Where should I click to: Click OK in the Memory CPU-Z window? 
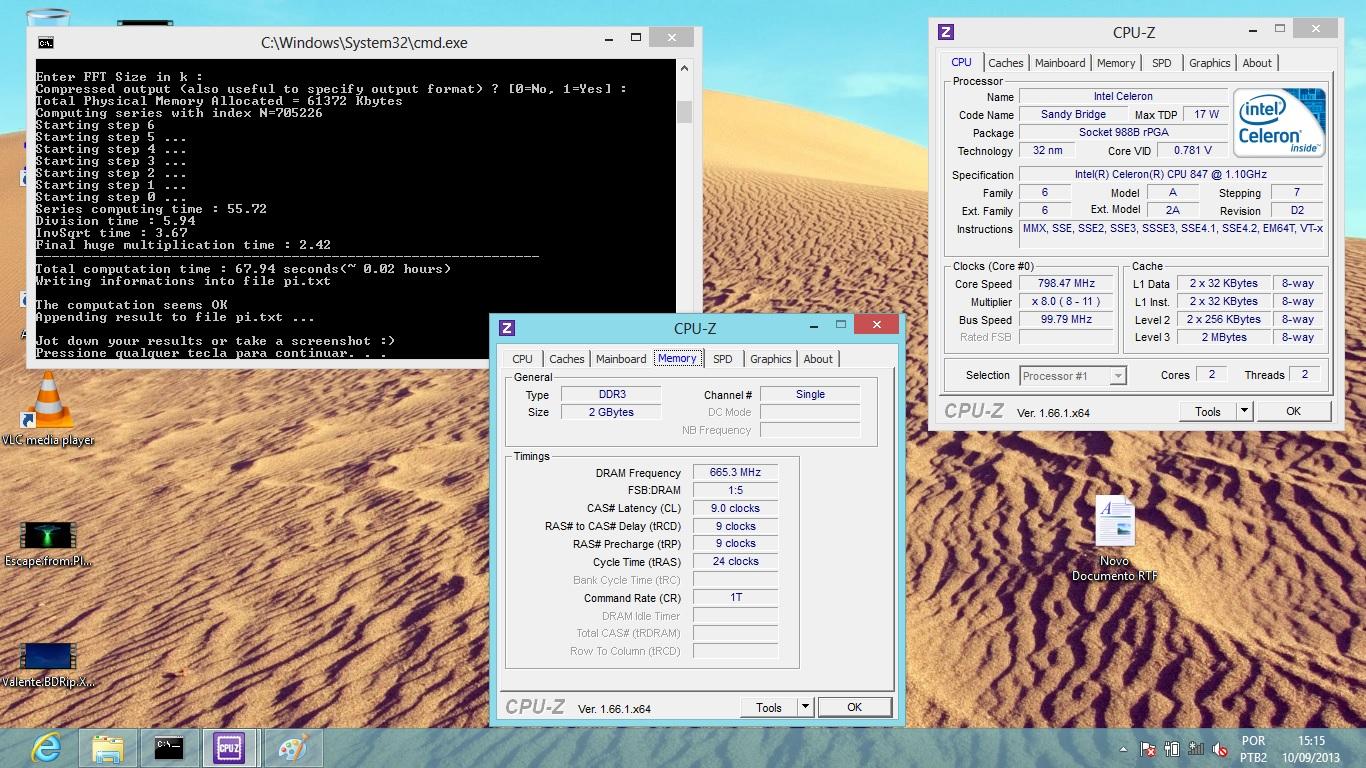855,707
